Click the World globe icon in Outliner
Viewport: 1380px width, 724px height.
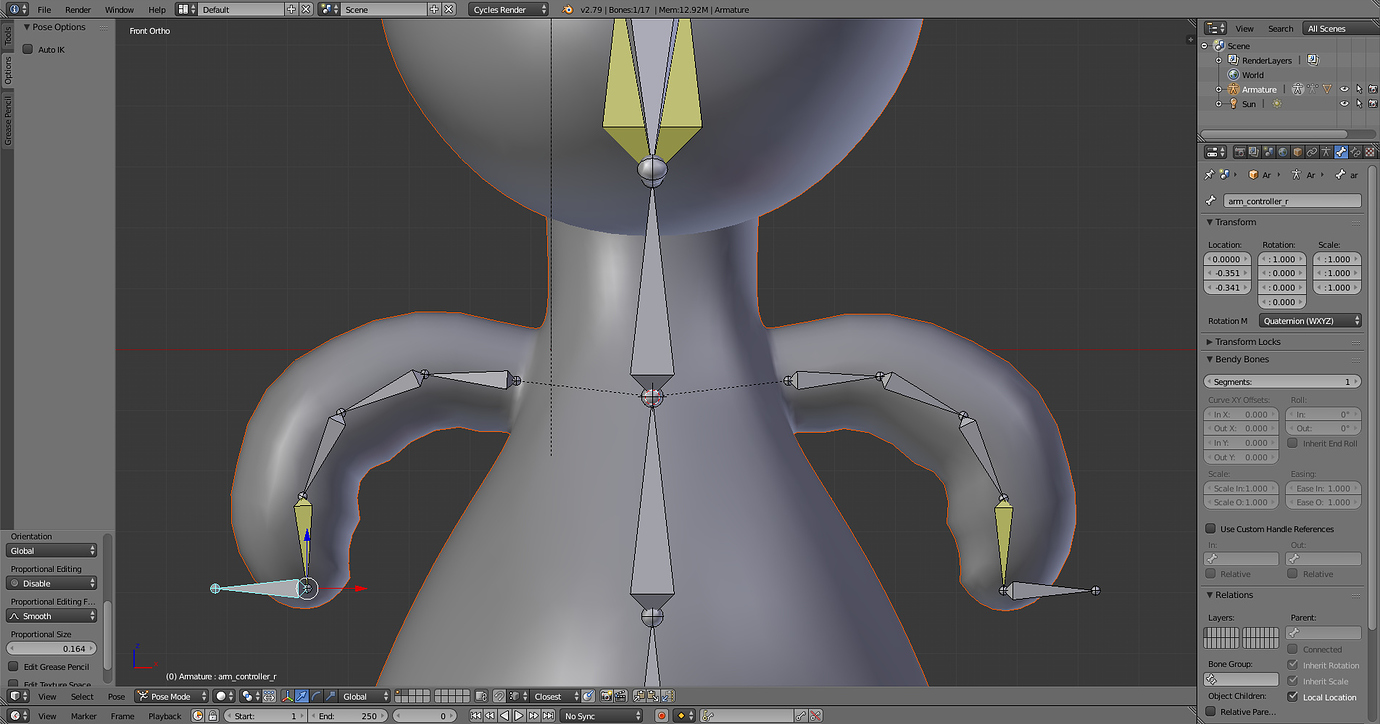[x=1232, y=75]
